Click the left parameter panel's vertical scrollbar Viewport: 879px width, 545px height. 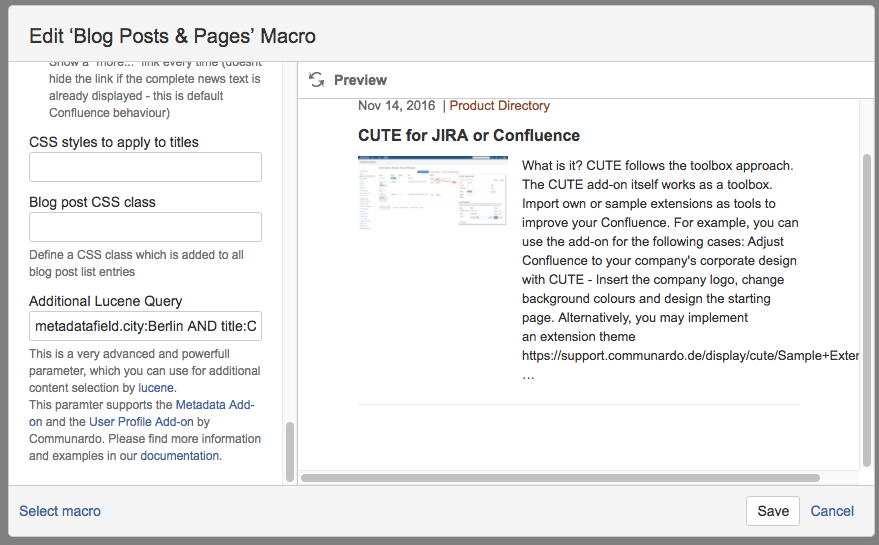tap(290, 450)
